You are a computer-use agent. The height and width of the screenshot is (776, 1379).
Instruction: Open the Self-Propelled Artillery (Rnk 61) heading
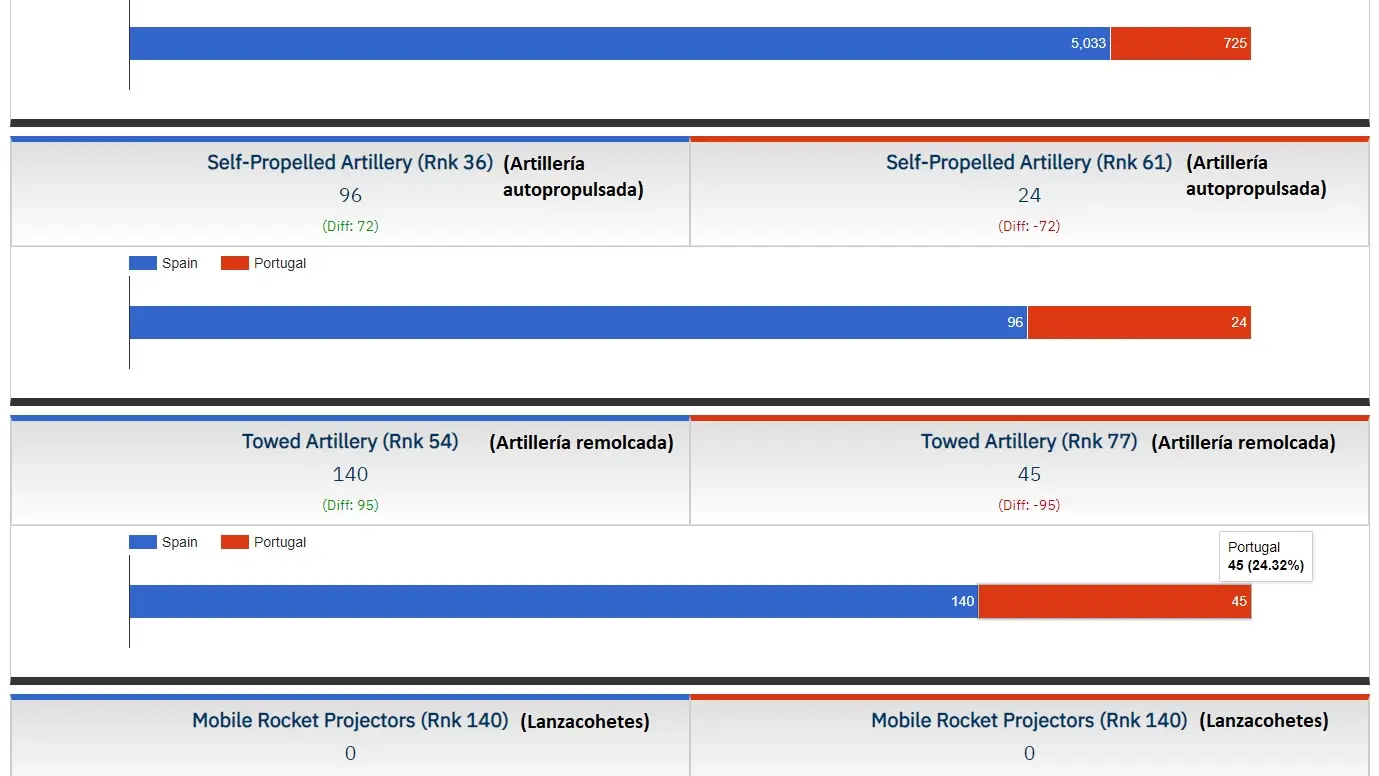tap(1028, 162)
